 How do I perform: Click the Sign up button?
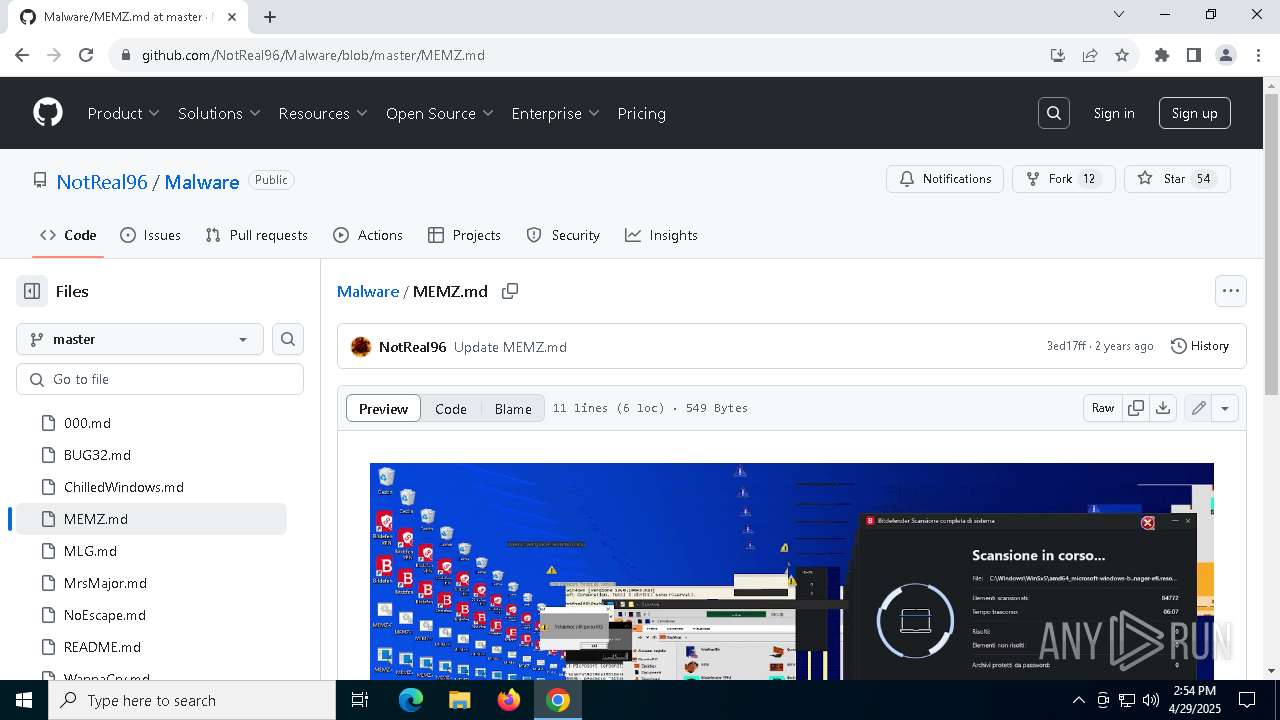[1195, 113]
